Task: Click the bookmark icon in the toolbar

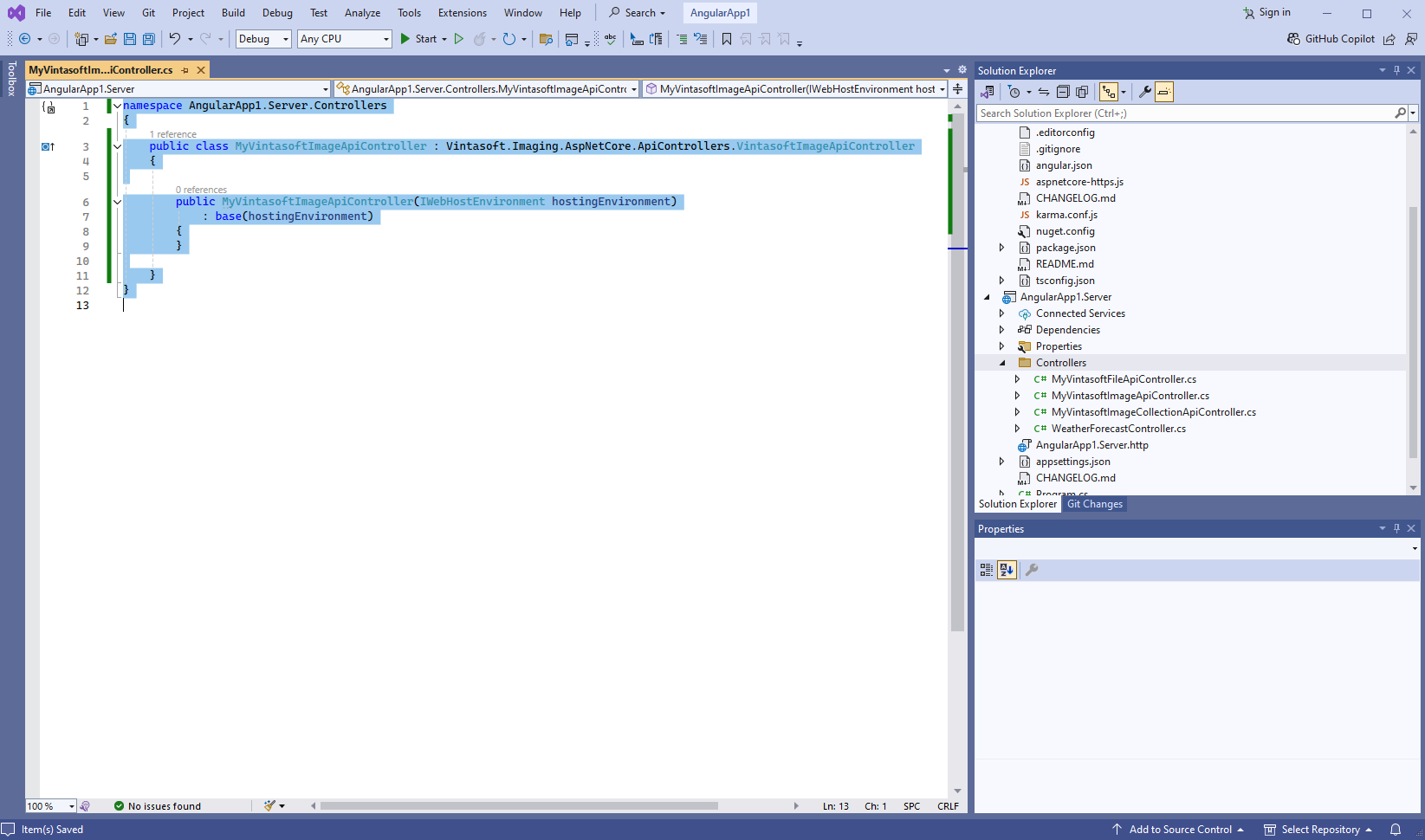Action: coord(727,39)
